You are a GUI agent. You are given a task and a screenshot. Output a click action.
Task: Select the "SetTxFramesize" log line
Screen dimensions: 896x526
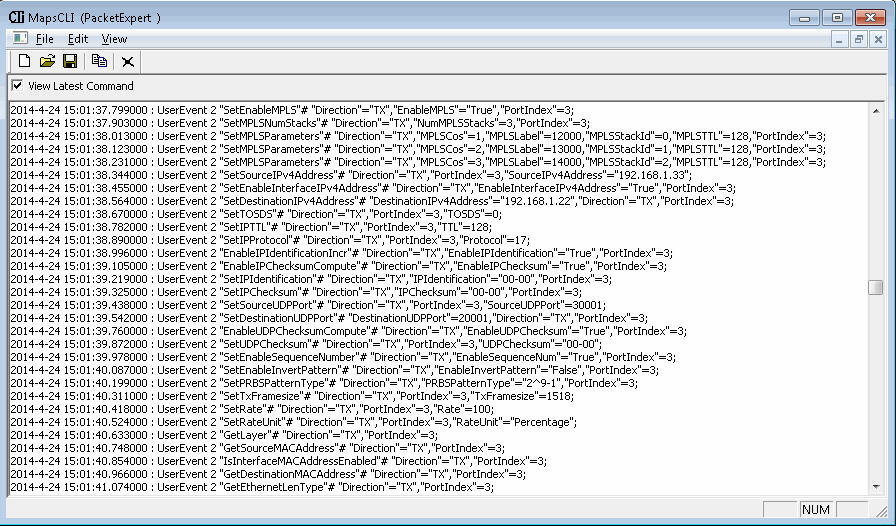[x=292, y=396]
